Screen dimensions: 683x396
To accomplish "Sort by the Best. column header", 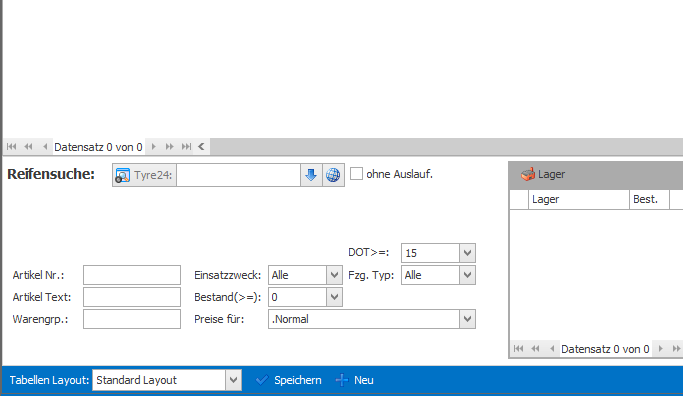I will click(649, 200).
